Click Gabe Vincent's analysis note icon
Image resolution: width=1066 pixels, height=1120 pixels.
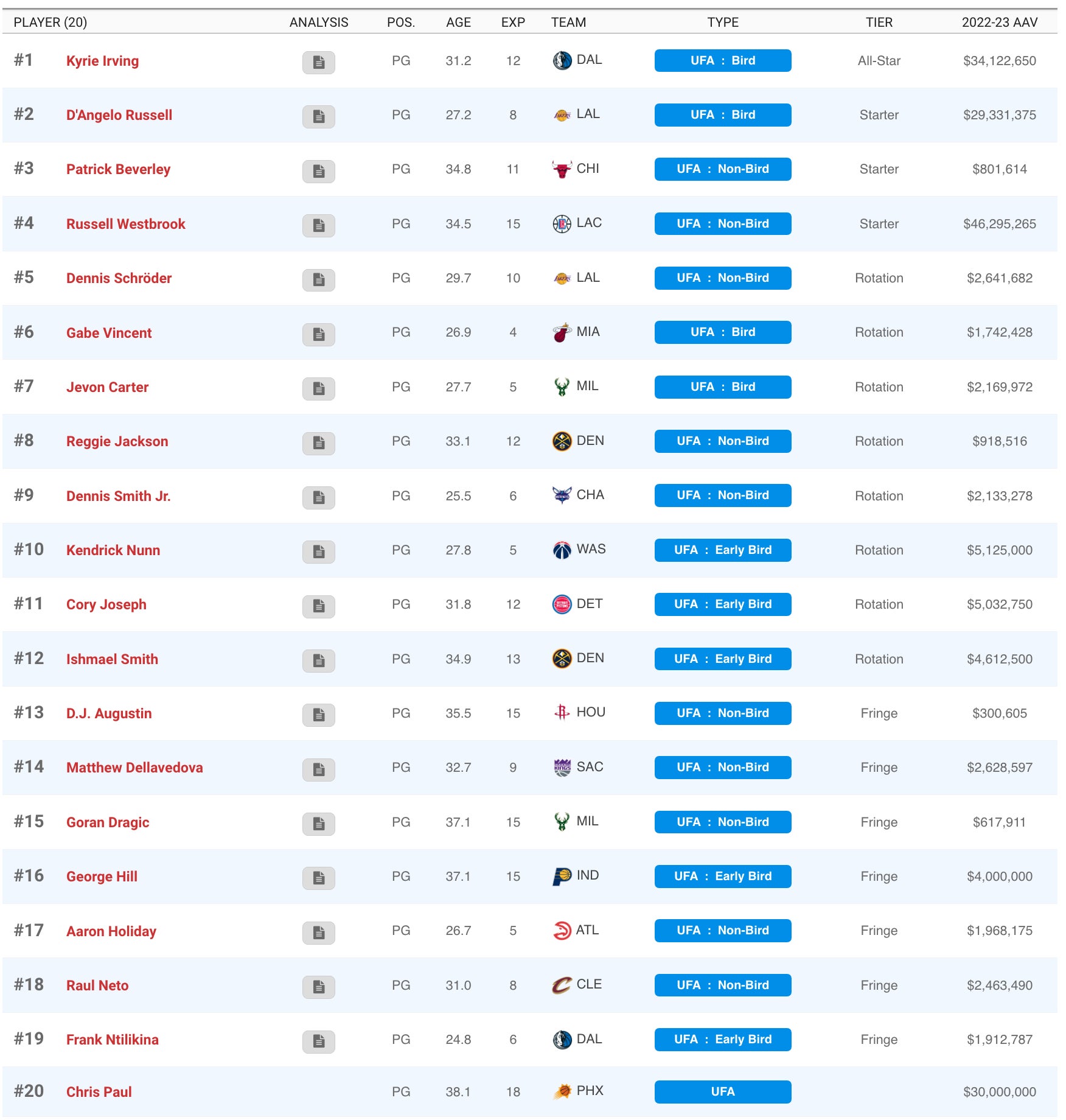coord(318,334)
